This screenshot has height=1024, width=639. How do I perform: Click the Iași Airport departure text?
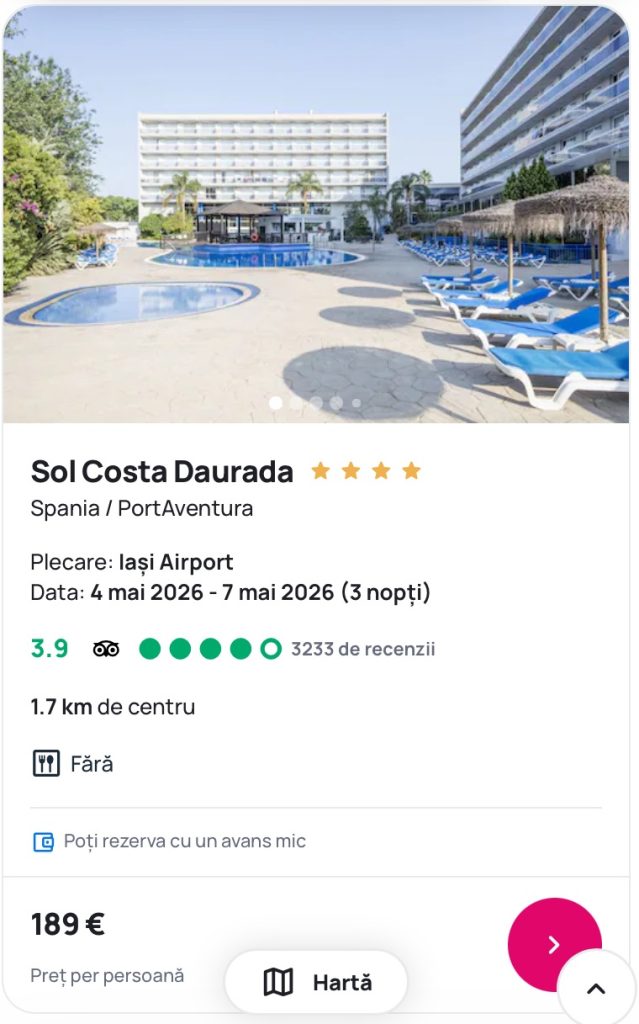(x=176, y=562)
